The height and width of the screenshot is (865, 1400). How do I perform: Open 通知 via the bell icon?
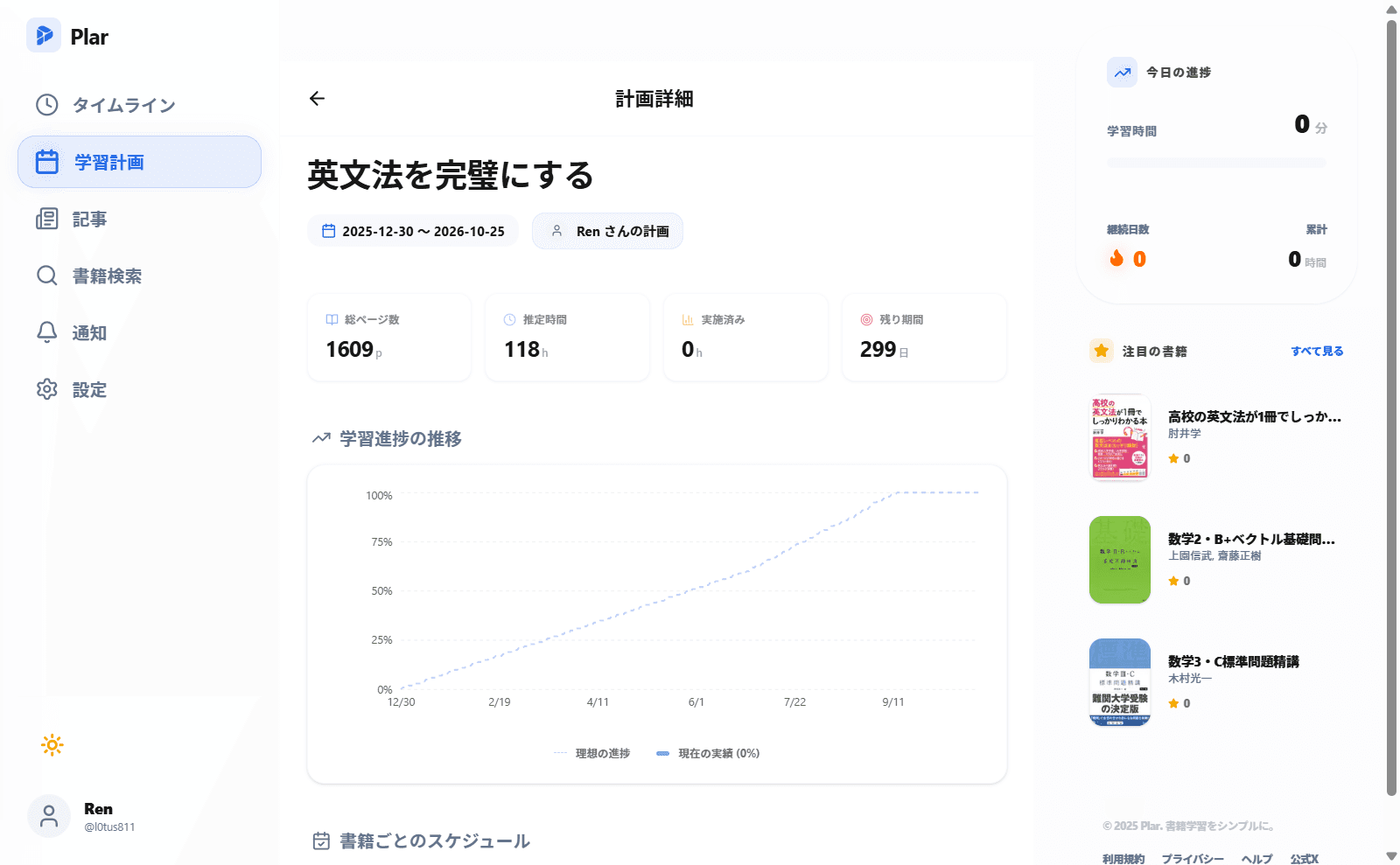pos(47,332)
